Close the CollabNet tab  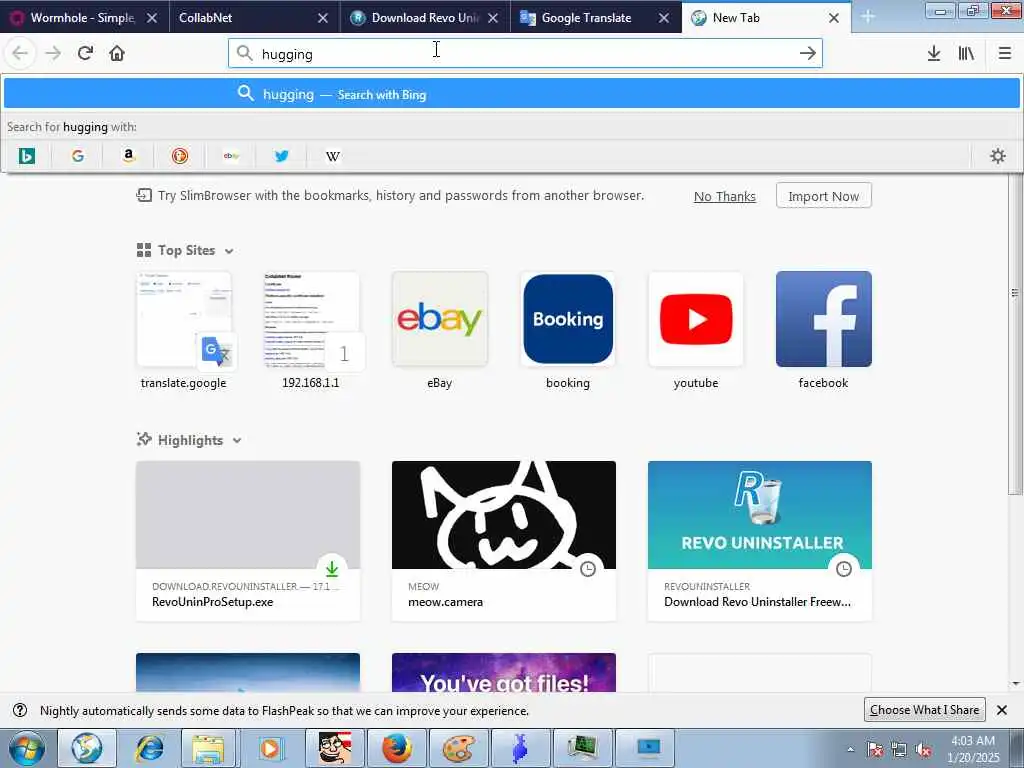tap(323, 18)
